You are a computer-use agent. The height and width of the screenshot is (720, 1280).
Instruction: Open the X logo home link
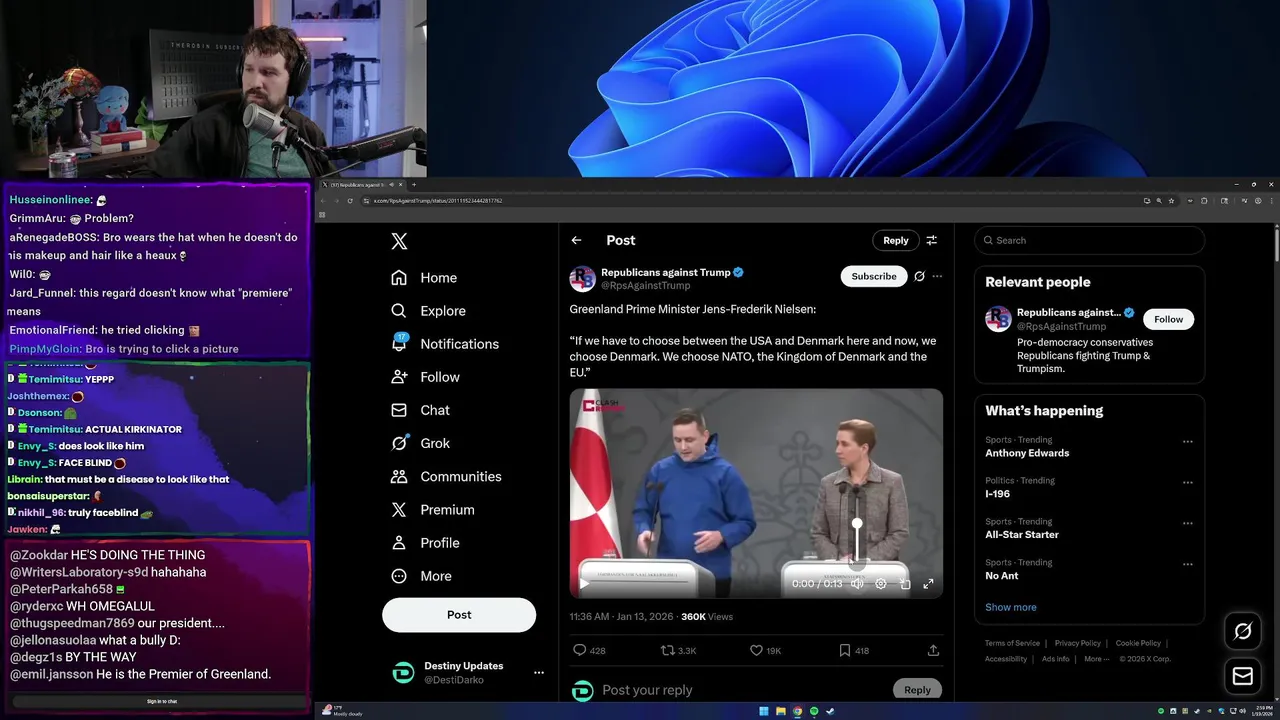coord(399,241)
